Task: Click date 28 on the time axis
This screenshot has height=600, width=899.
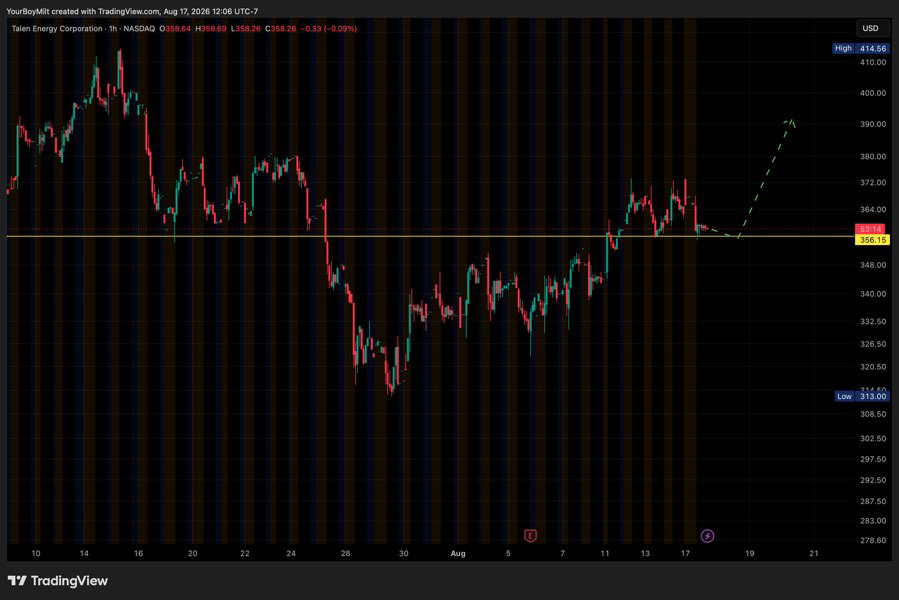Action: coord(345,554)
